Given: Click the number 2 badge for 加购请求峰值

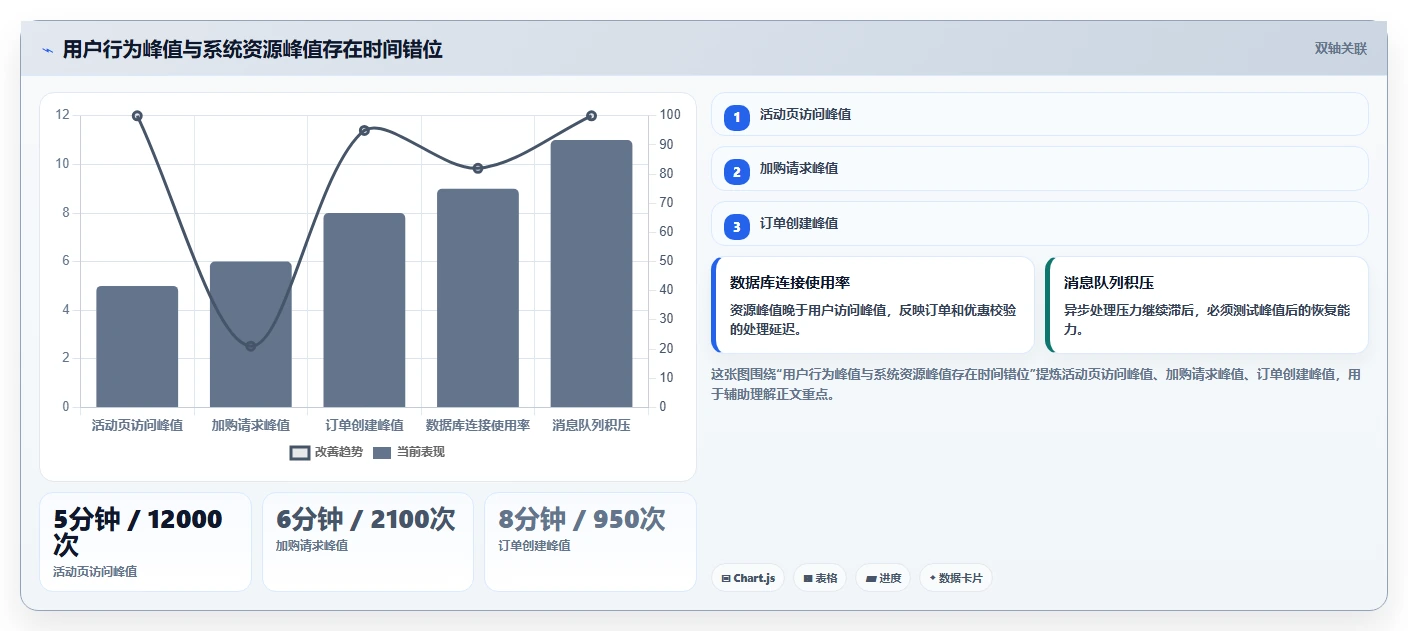Looking at the screenshot, I should (737, 171).
